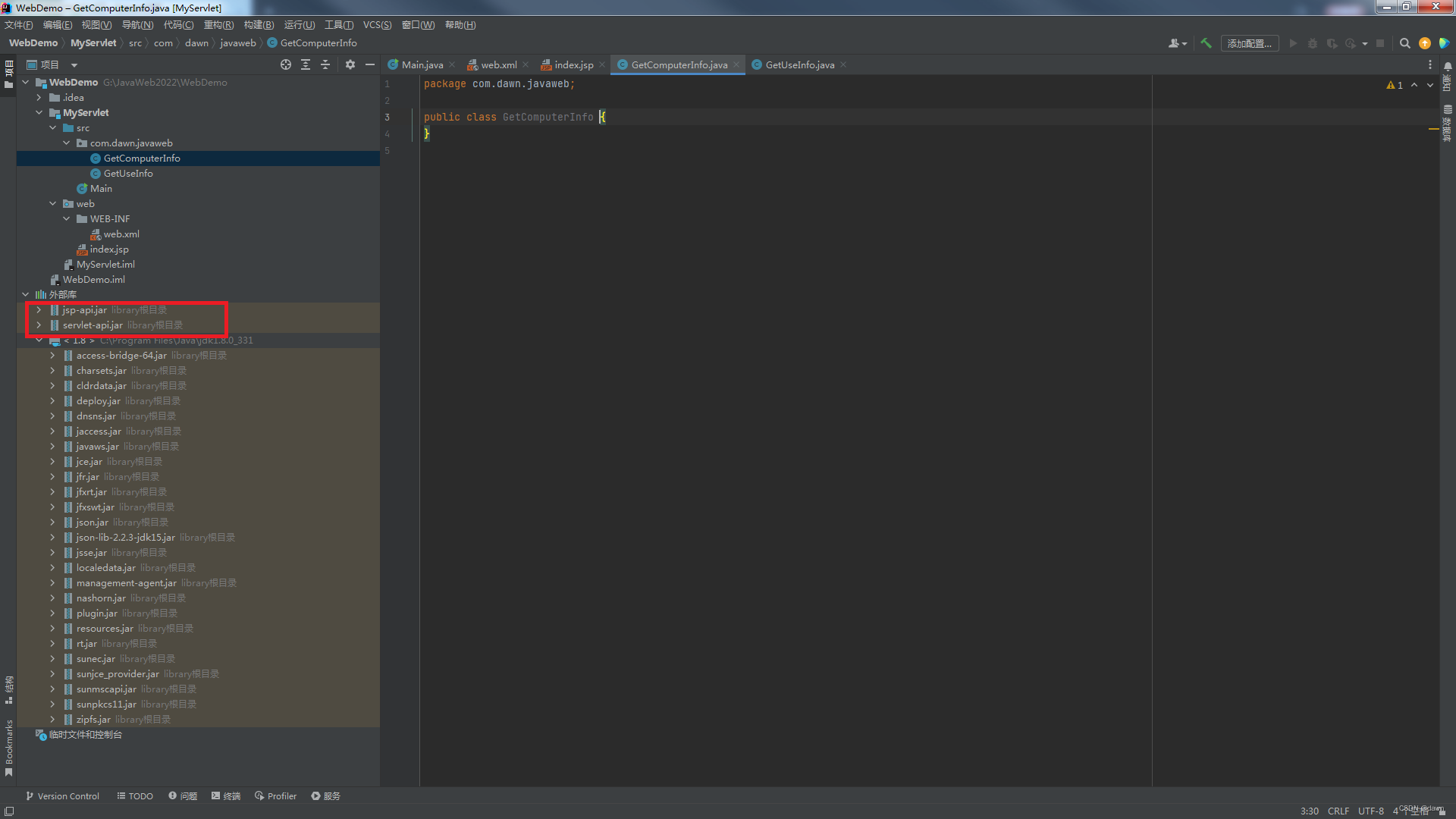This screenshot has width=1456, height=819.
Task: Select GetUseInfo class in project tree
Action: [128, 174]
